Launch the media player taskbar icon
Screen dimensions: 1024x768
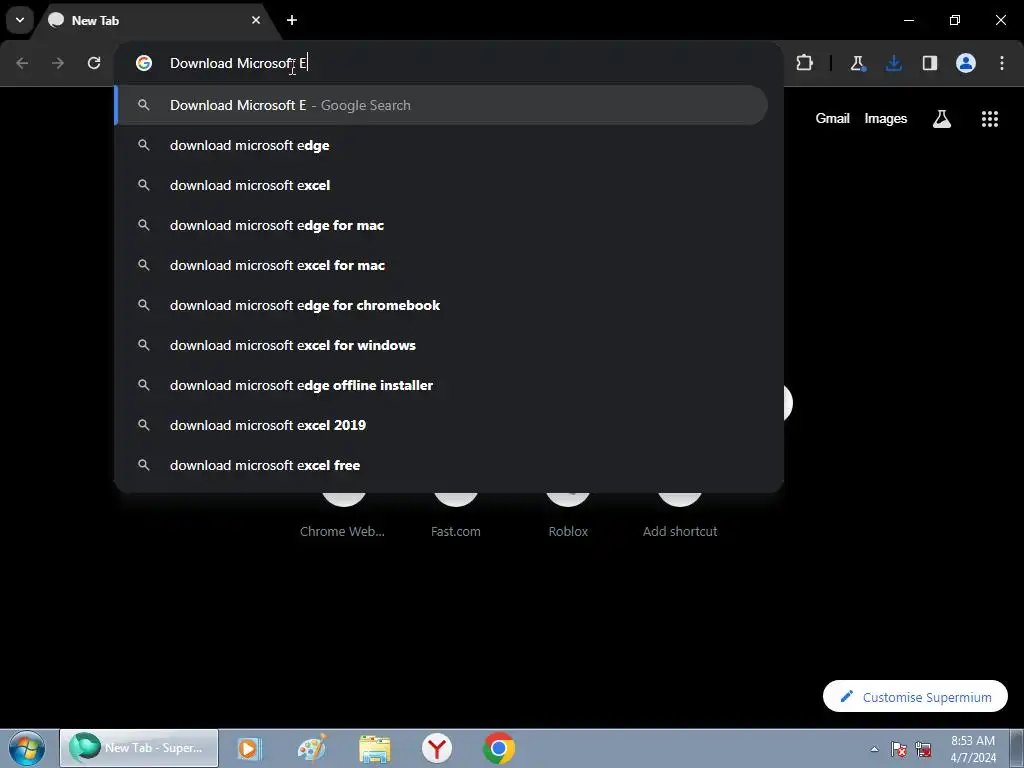point(249,748)
